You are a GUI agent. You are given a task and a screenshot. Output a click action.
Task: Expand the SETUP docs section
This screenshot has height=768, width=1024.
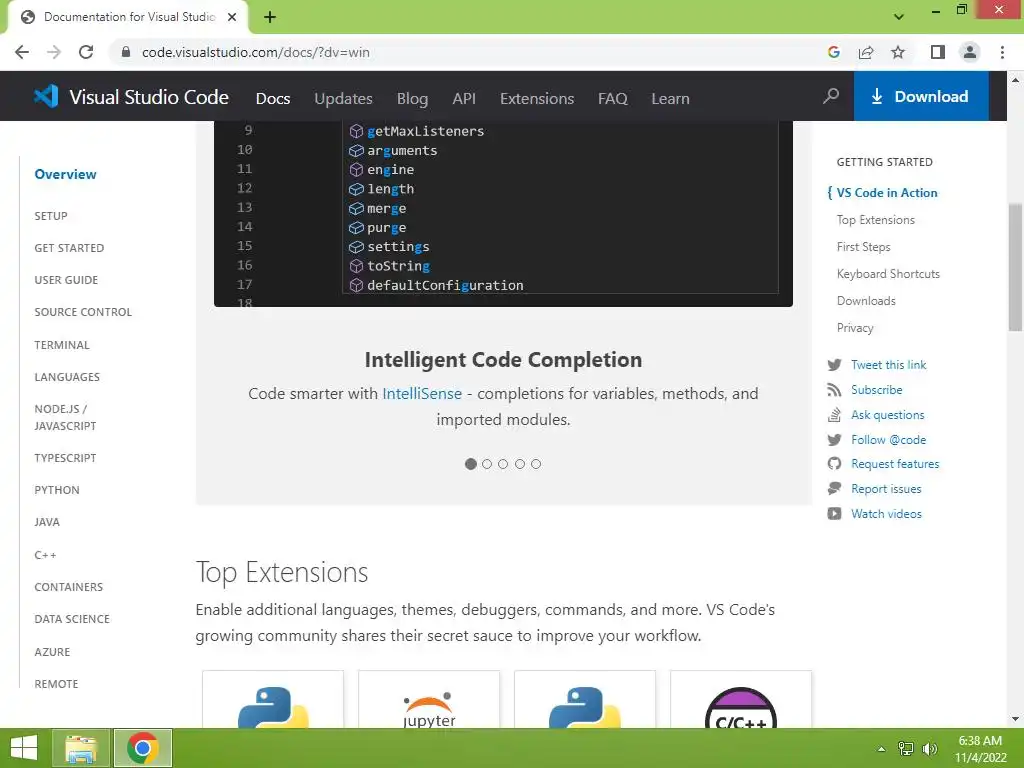[51, 216]
